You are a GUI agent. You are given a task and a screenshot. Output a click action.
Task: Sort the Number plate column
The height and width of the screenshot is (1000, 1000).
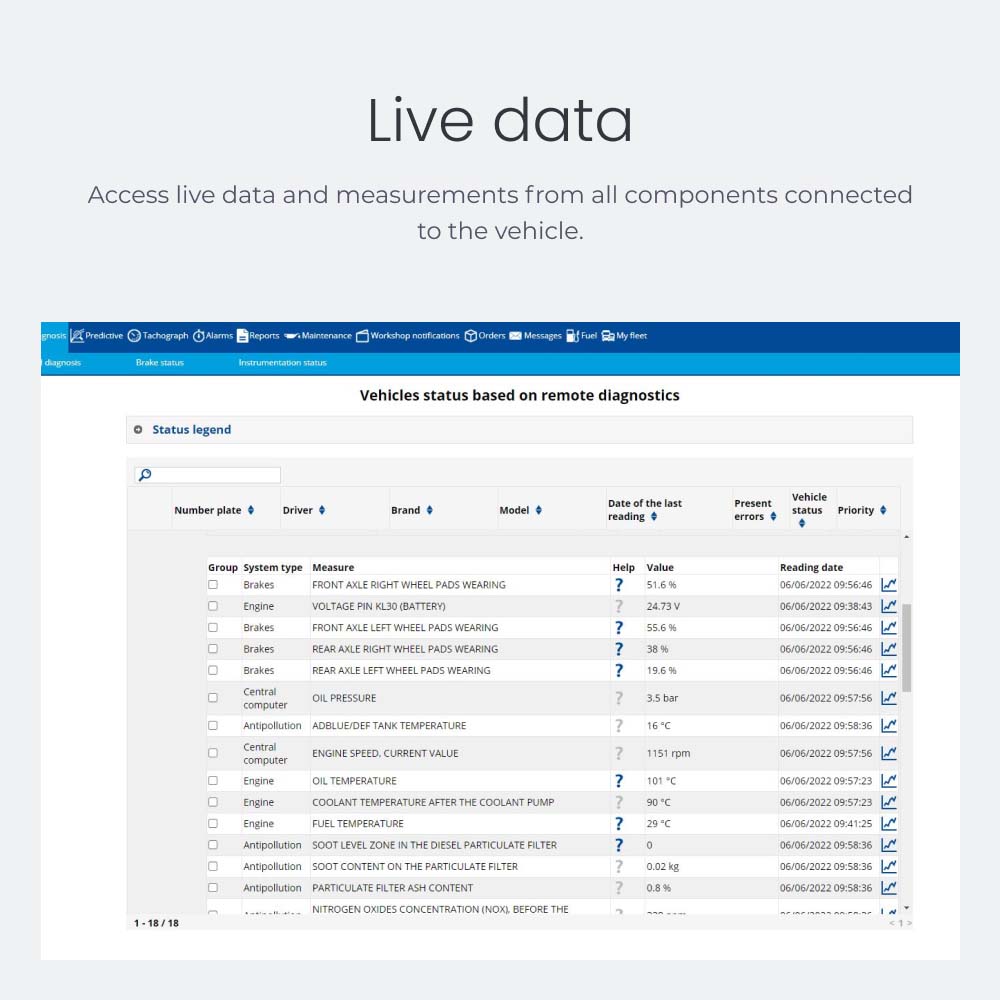(x=249, y=509)
